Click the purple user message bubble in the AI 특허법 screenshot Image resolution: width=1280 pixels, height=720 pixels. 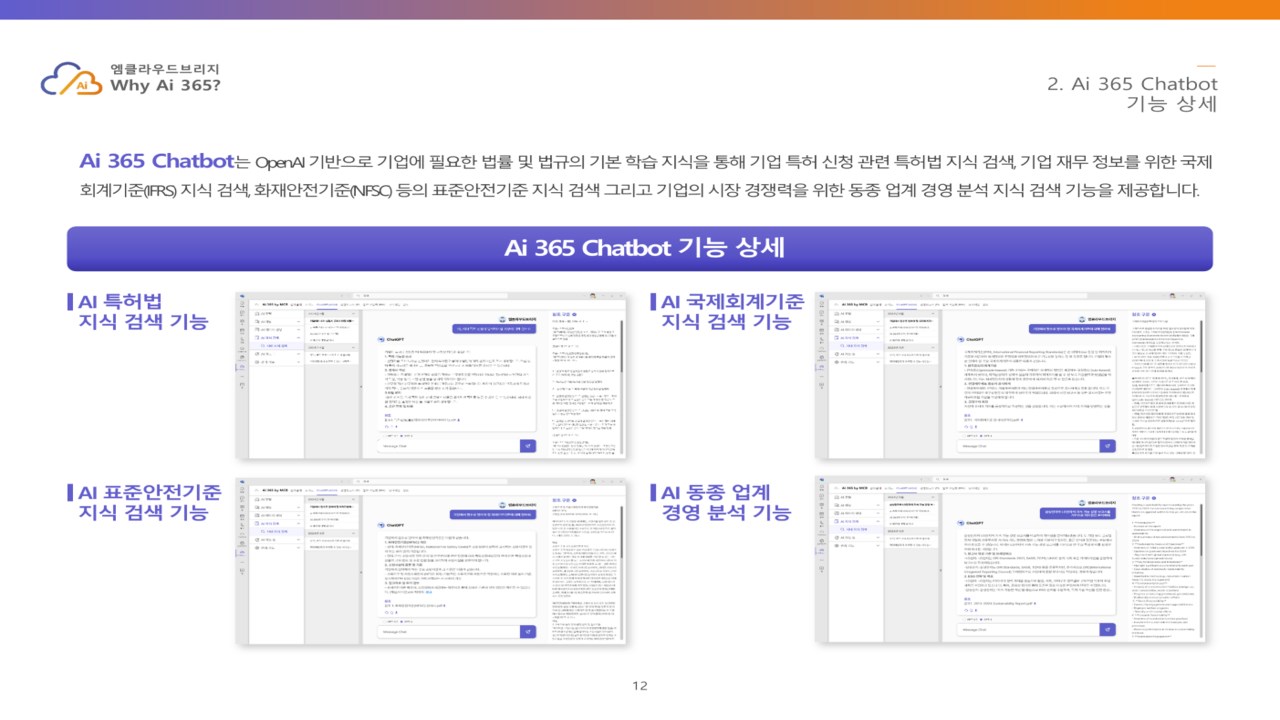click(494, 329)
